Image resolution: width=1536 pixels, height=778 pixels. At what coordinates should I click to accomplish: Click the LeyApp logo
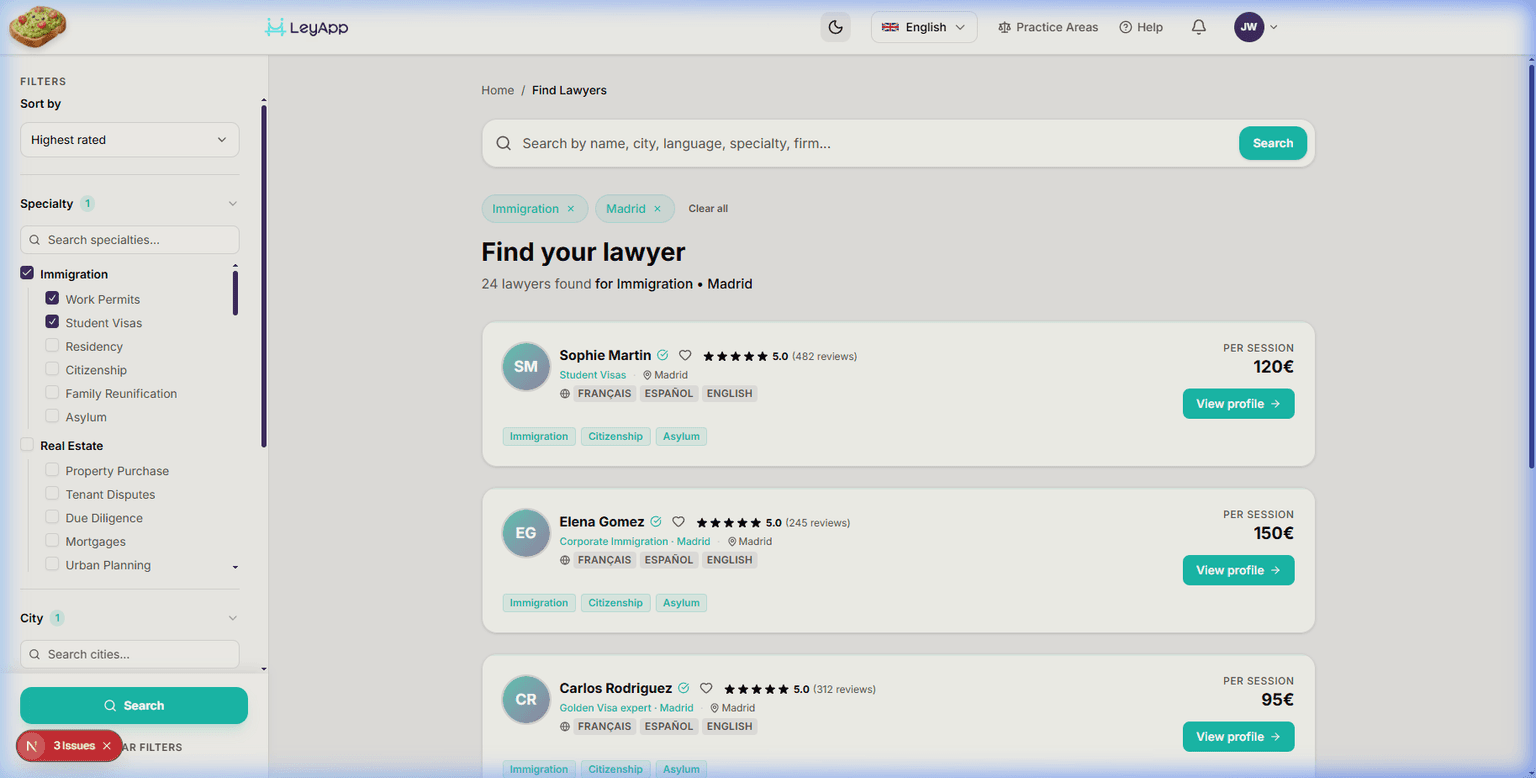tap(306, 27)
